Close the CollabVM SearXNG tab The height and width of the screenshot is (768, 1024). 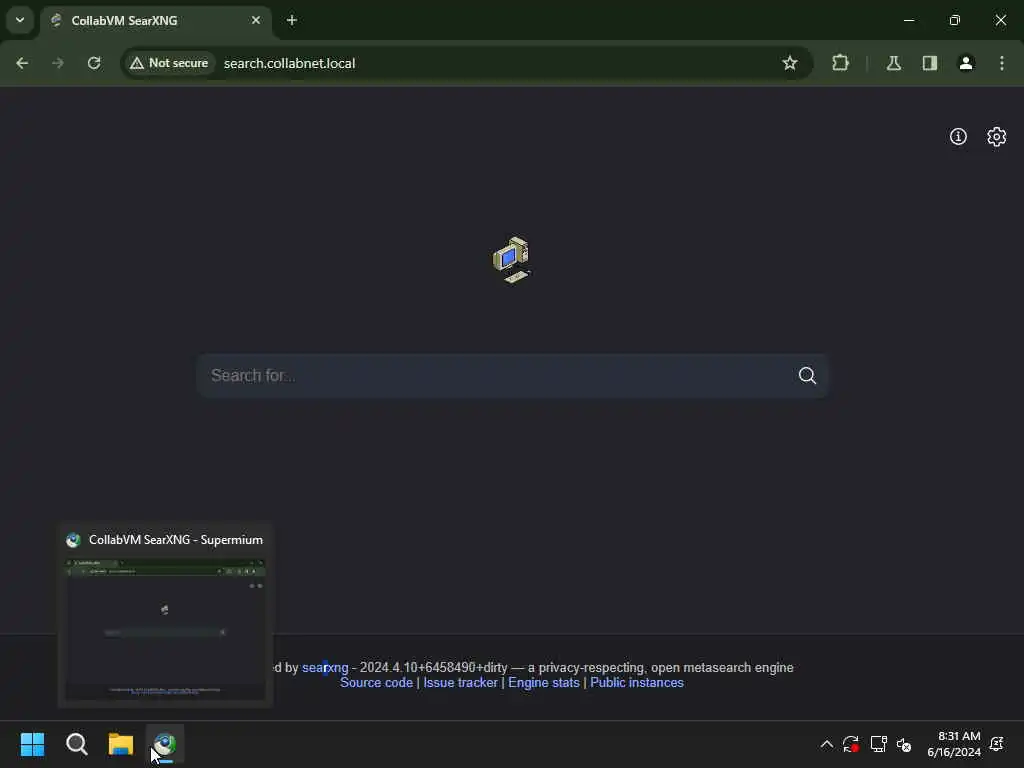[x=256, y=20]
